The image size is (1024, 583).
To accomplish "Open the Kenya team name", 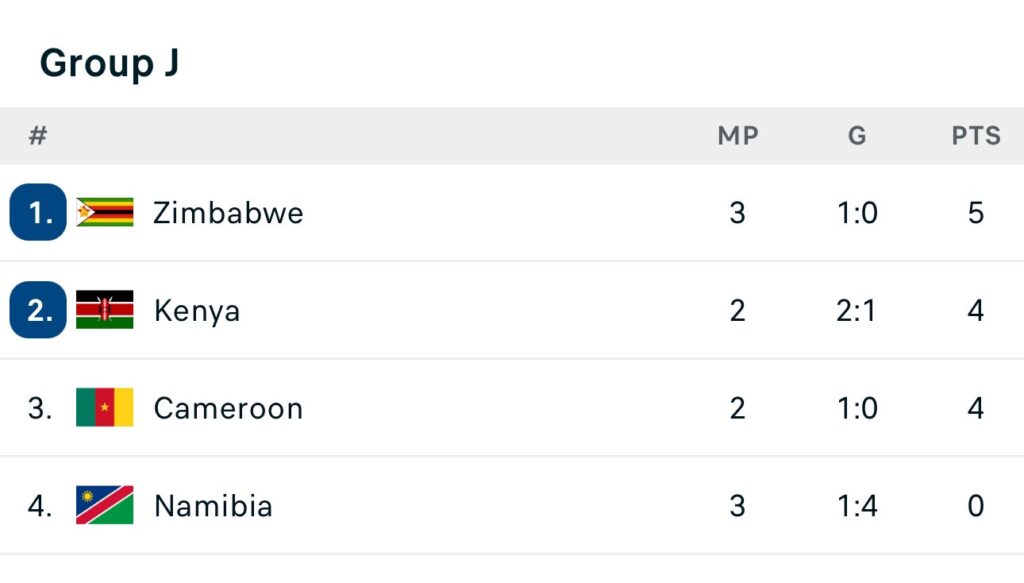I will click(197, 311).
